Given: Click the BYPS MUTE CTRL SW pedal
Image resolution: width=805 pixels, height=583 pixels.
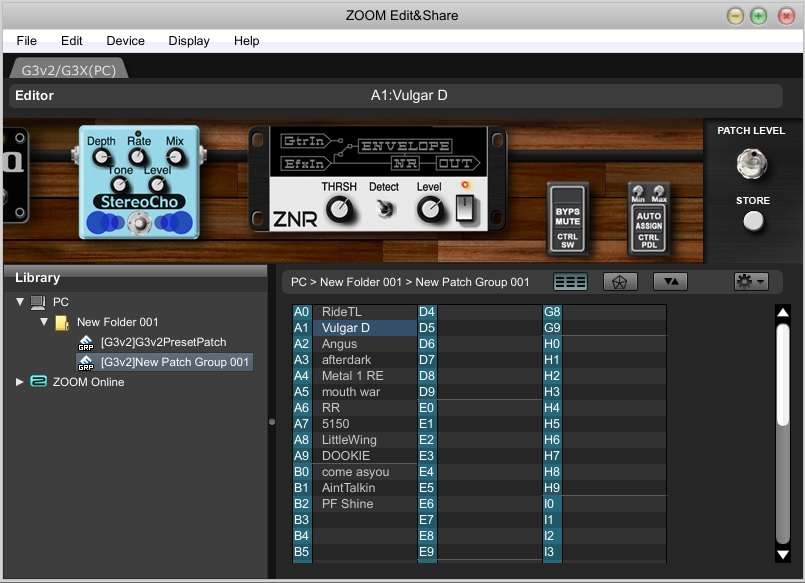Looking at the screenshot, I should click(x=567, y=219).
